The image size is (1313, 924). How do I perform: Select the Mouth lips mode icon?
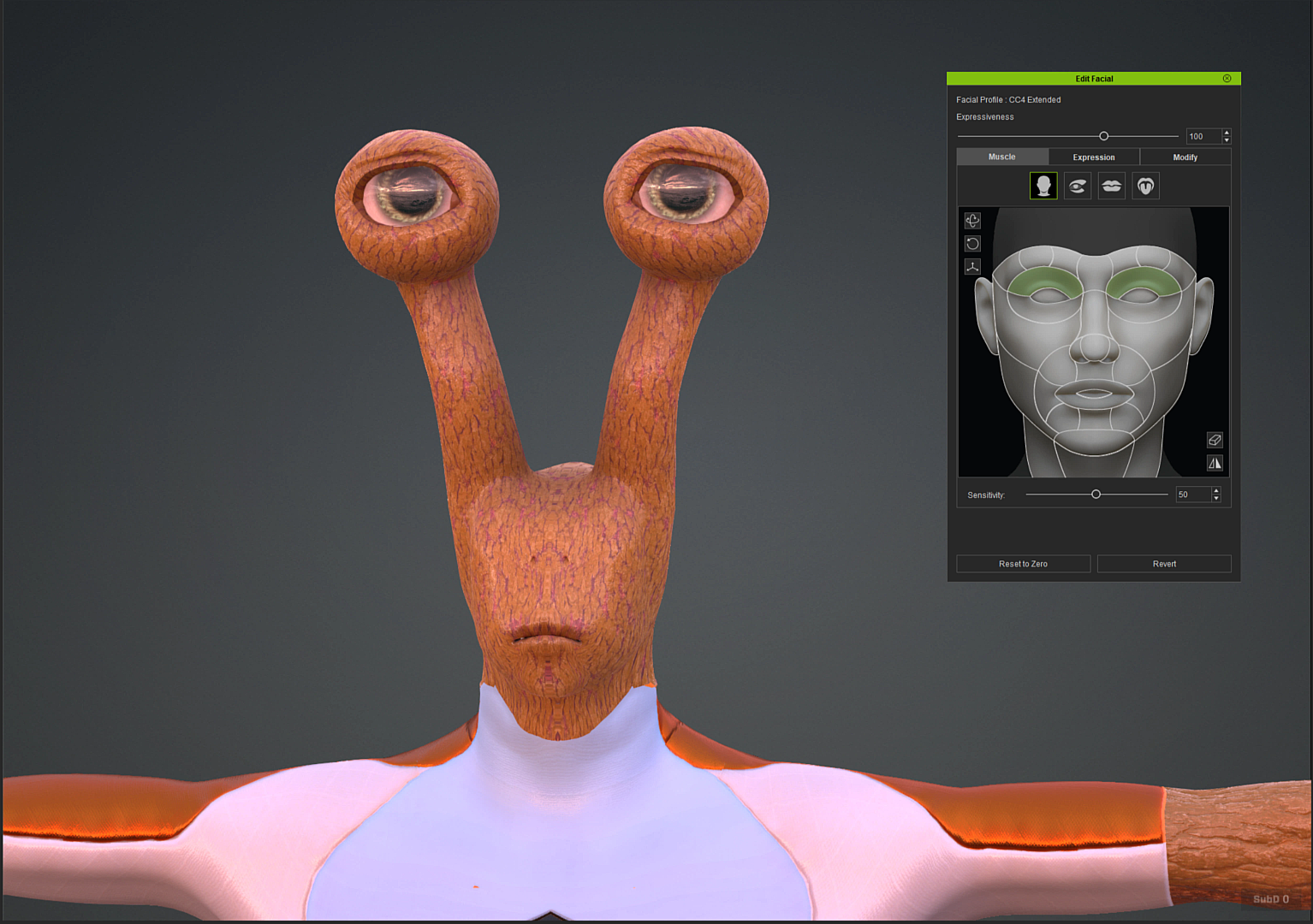tap(1112, 186)
